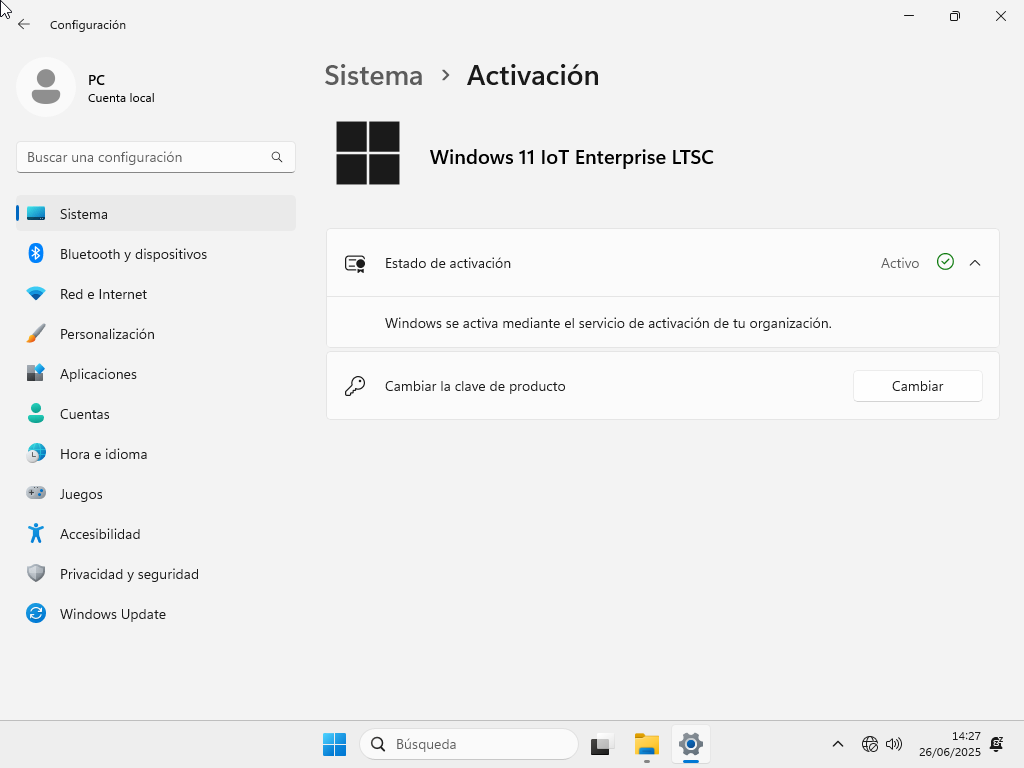1024x768 pixels.
Task: Click the taskbar Búsqueda search box
Action: click(468, 744)
